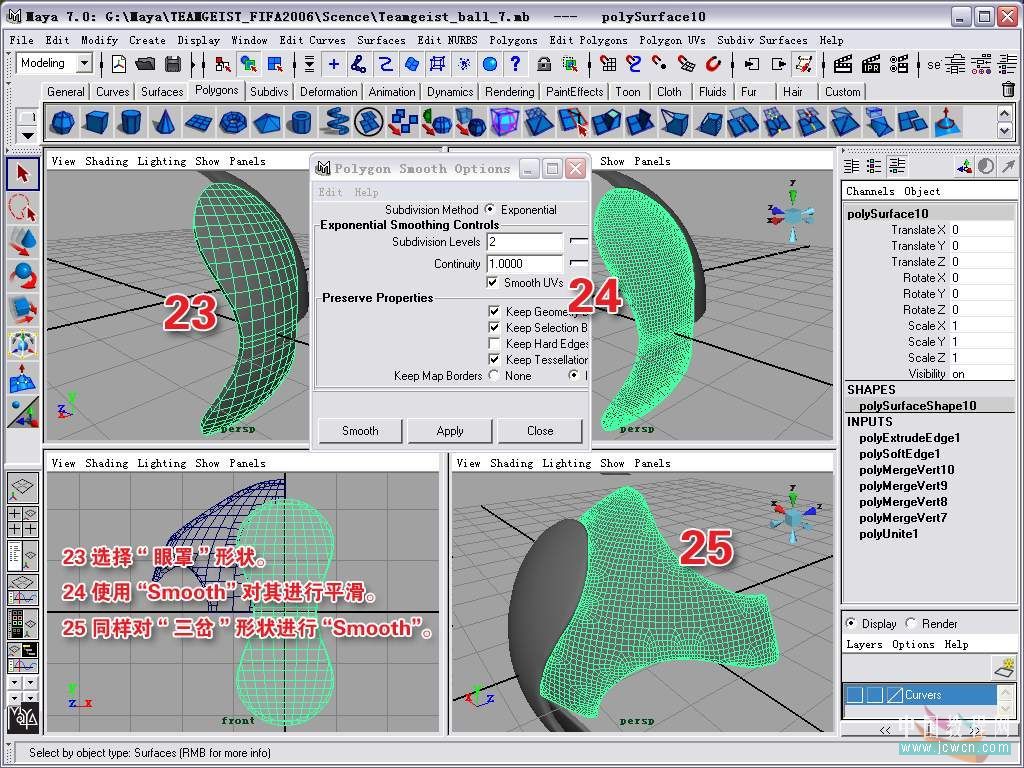Click the Open Scene folder icon
The height and width of the screenshot is (768, 1024).
tap(145, 64)
